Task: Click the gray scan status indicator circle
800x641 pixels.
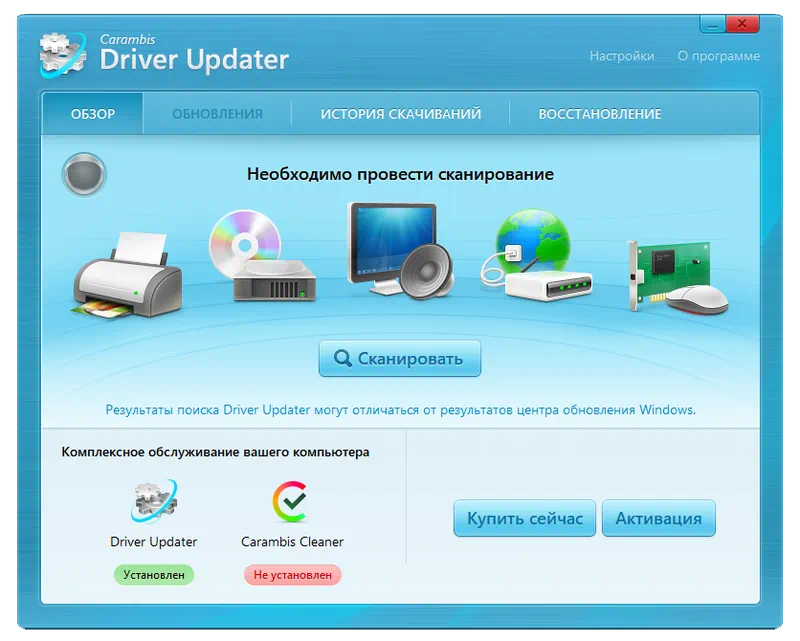Action: coord(84,175)
